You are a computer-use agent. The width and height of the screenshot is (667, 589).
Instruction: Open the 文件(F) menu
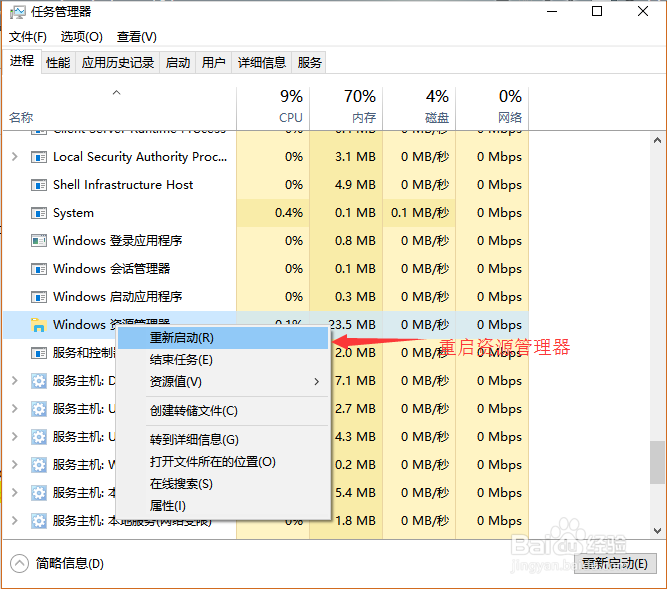click(x=28, y=37)
